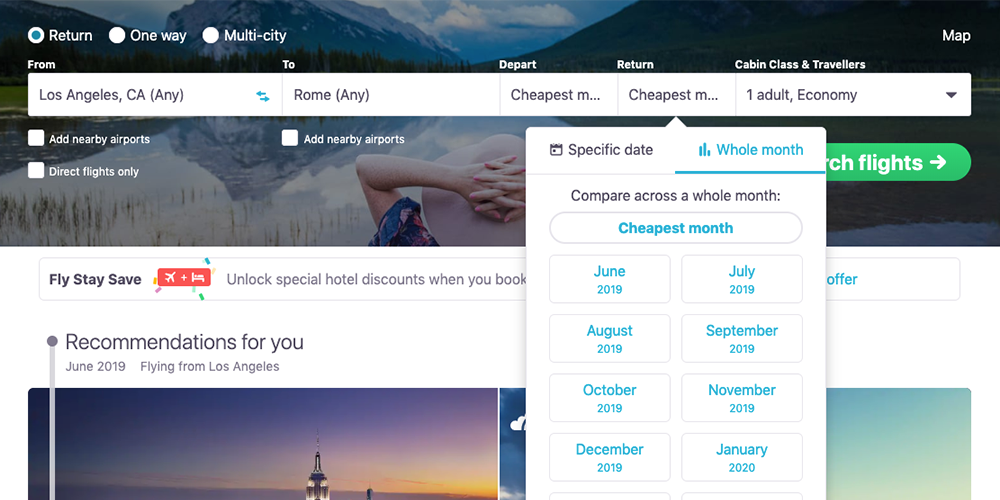Check Add nearby airports under To
This screenshot has height=500, width=1000.
point(290,138)
